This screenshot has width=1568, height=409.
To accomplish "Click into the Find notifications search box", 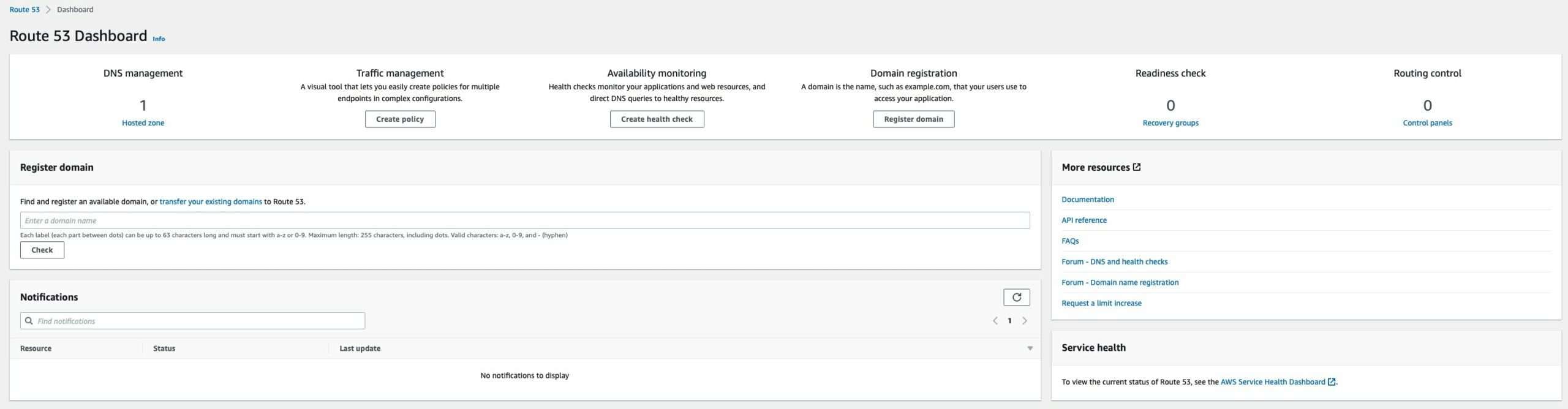I will 196,321.
